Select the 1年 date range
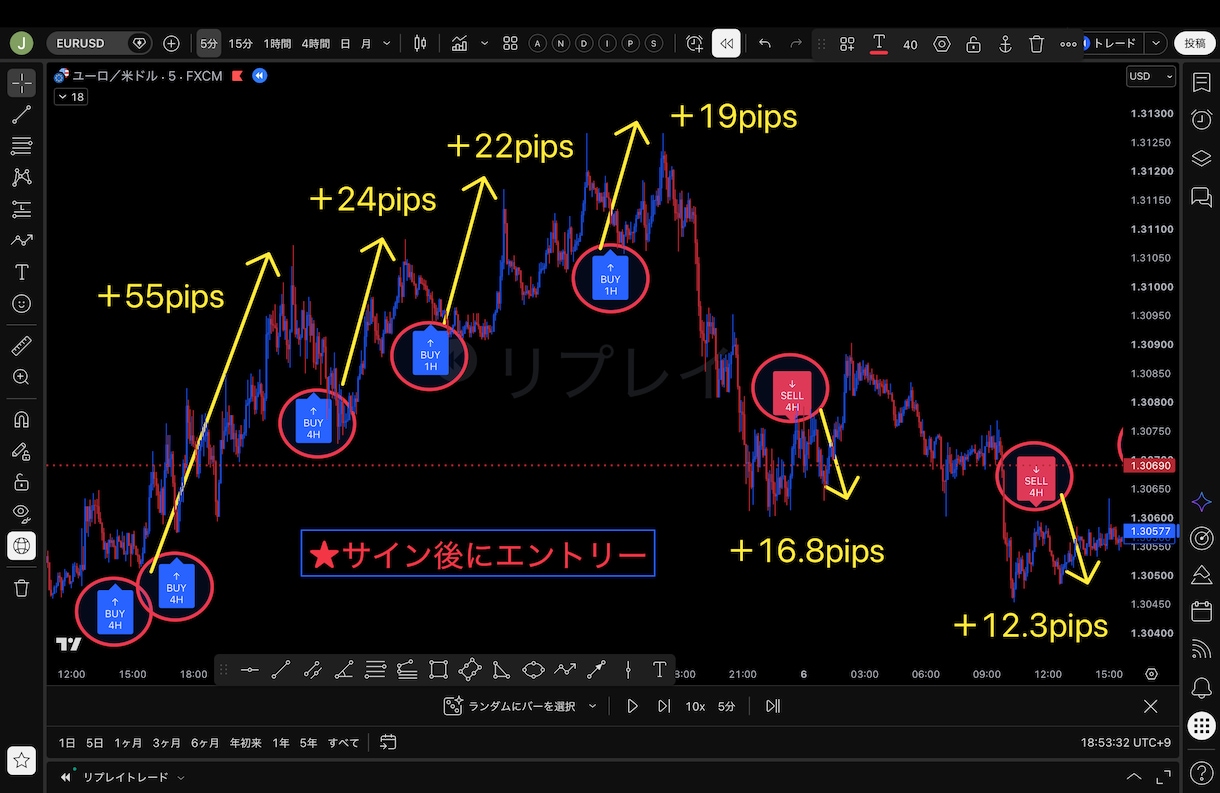 281,743
